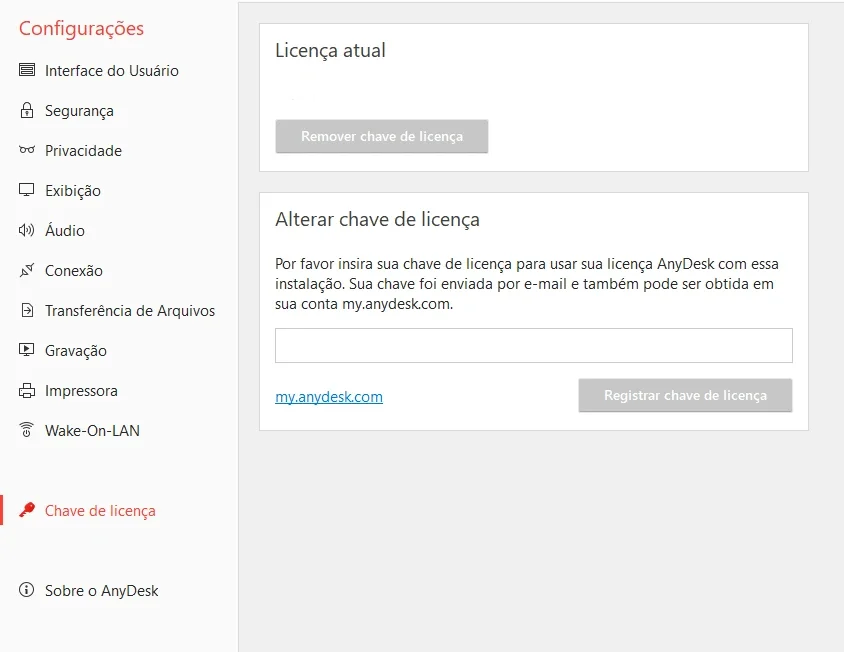Open the Conexão settings page

[74, 271]
